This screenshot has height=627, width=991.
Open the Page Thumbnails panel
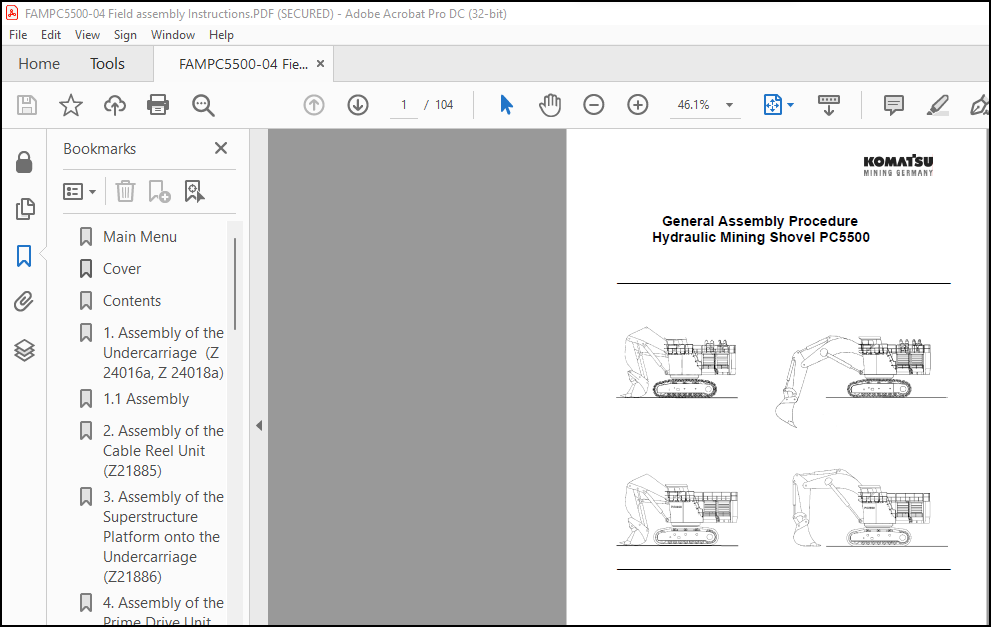point(24,209)
